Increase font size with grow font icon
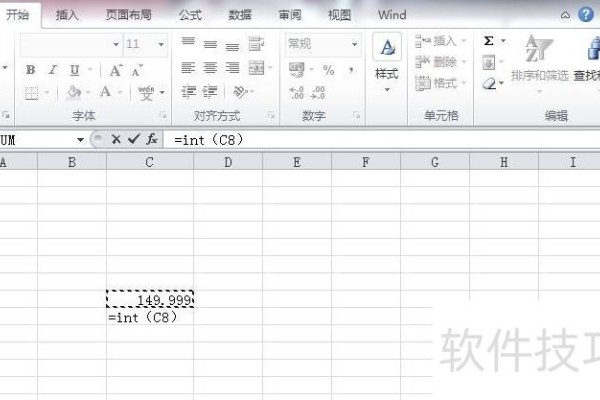 coord(116,70)
